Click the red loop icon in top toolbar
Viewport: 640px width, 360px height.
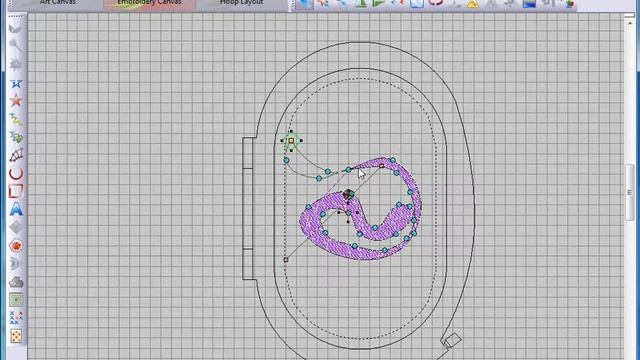436,3
